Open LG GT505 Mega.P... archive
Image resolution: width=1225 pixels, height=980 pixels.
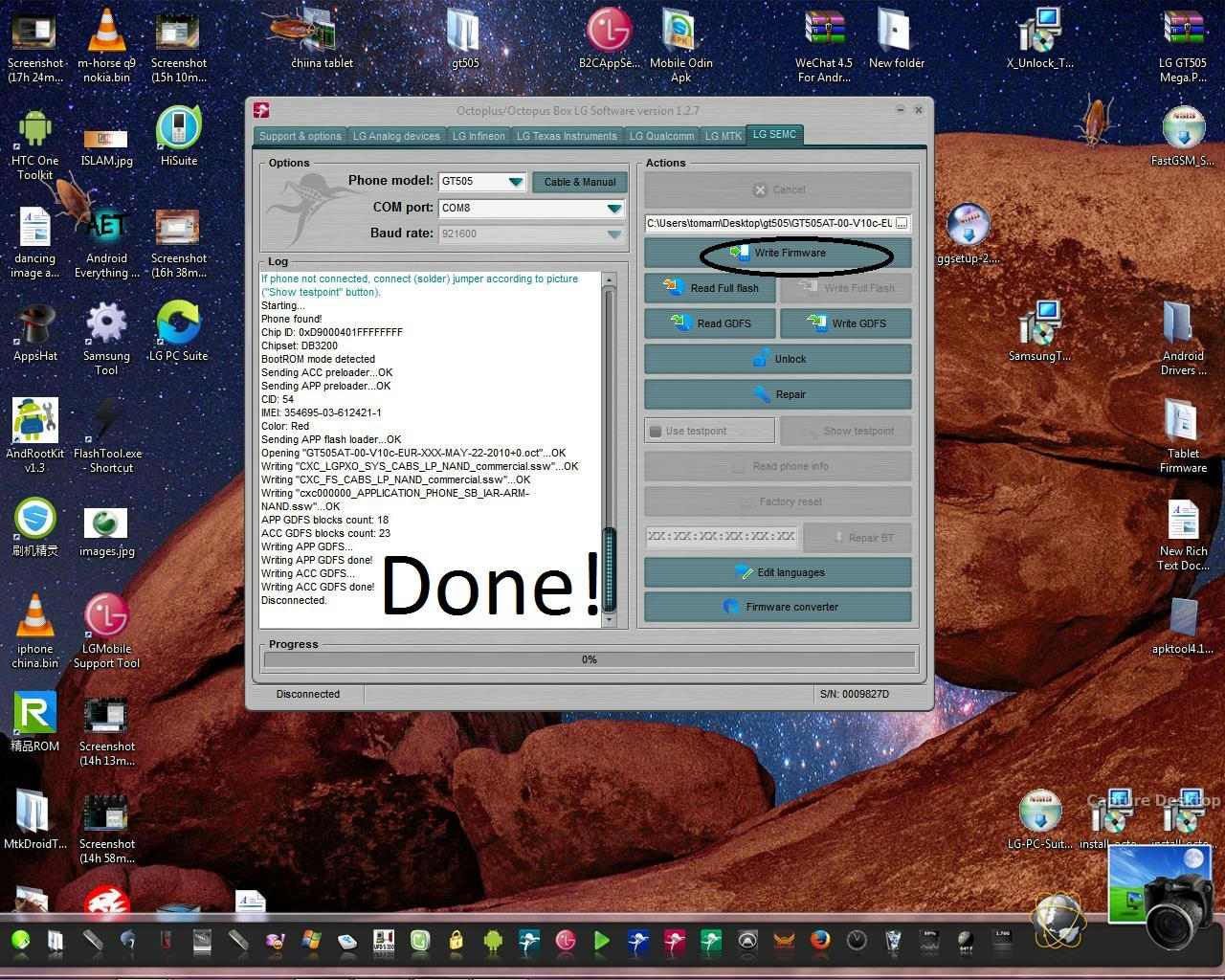tap(1183, 45)
